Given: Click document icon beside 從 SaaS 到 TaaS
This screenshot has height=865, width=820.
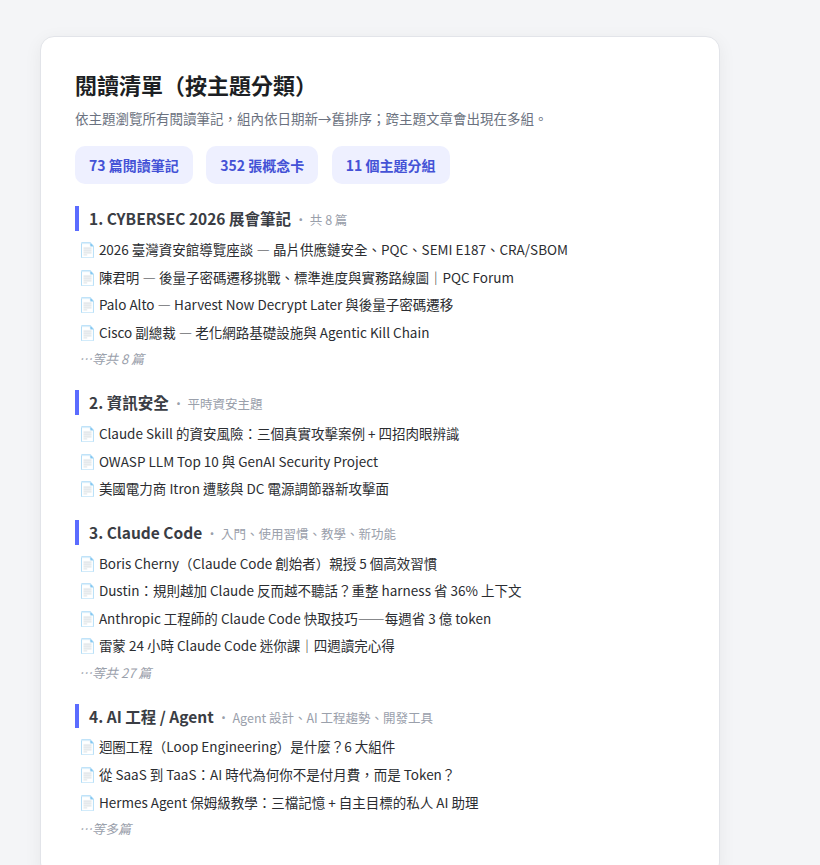Looking at the screenshot, I should [x=87, y=775].
